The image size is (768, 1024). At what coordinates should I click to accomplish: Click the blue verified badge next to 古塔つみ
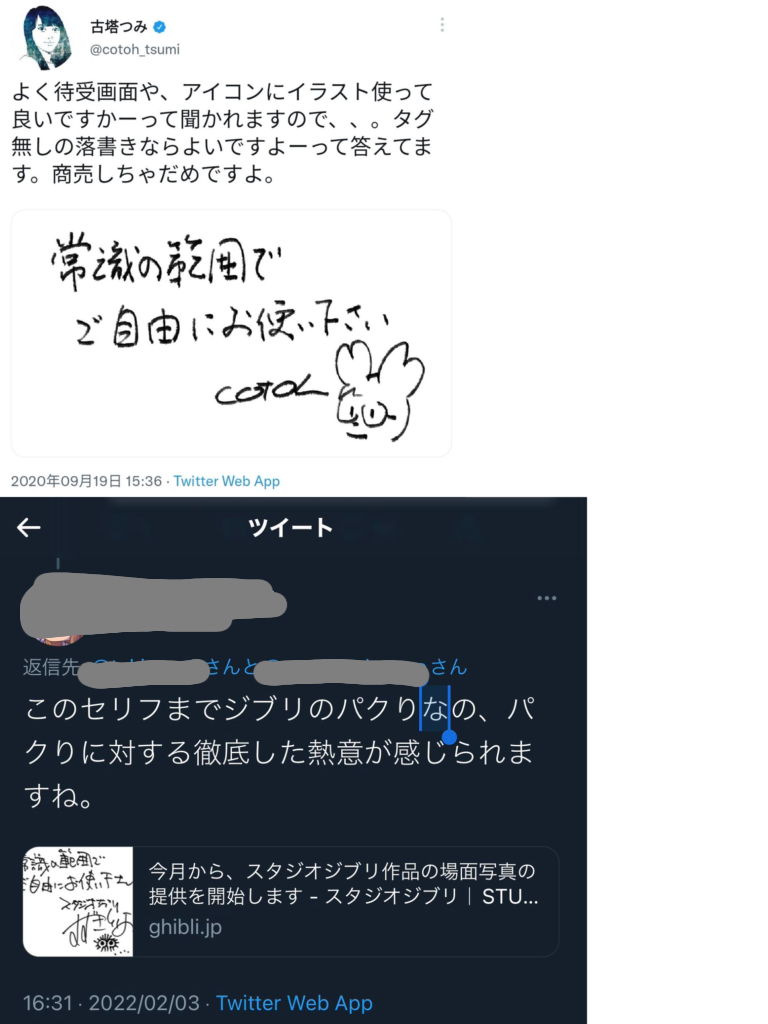(159, 27)
